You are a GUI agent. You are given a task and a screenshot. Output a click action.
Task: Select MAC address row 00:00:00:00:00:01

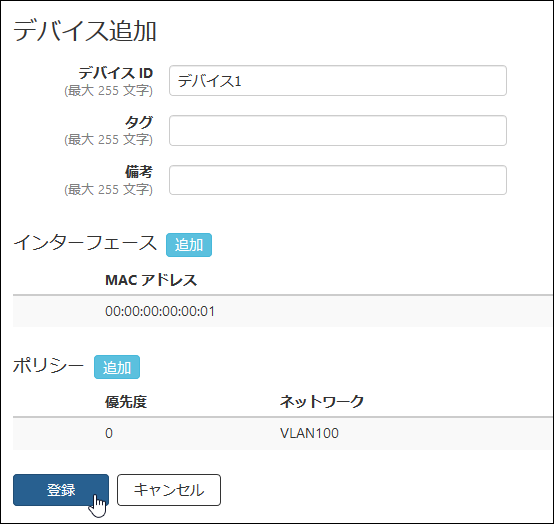(283, 311)
